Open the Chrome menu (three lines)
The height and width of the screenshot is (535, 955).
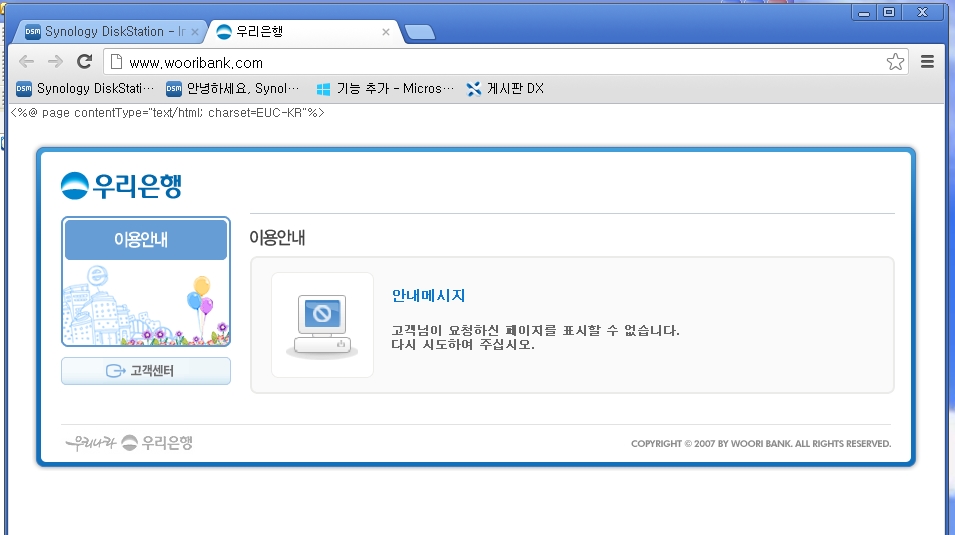(927, 62)
